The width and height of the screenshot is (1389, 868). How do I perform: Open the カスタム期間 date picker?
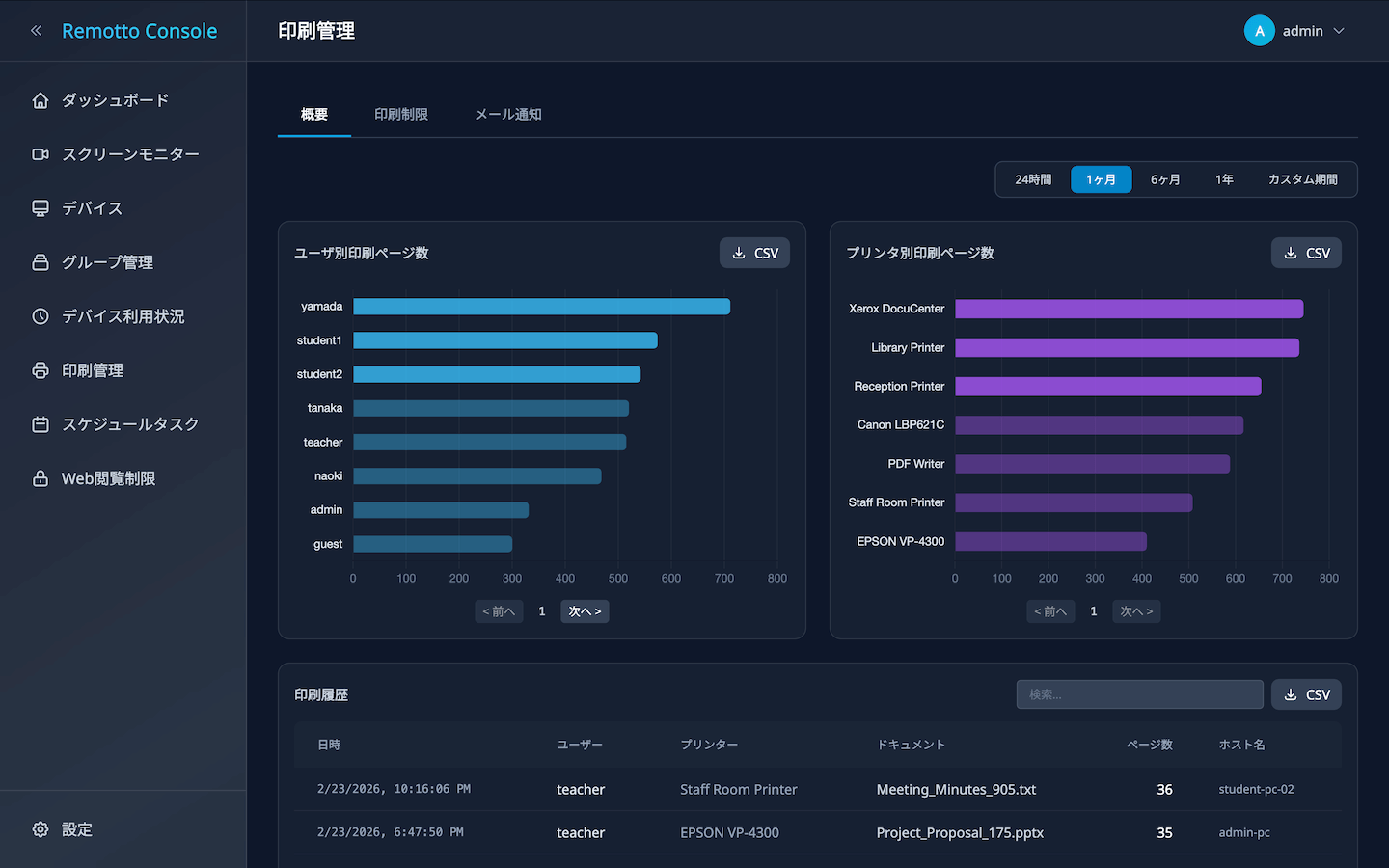(x=1302, y=179)
